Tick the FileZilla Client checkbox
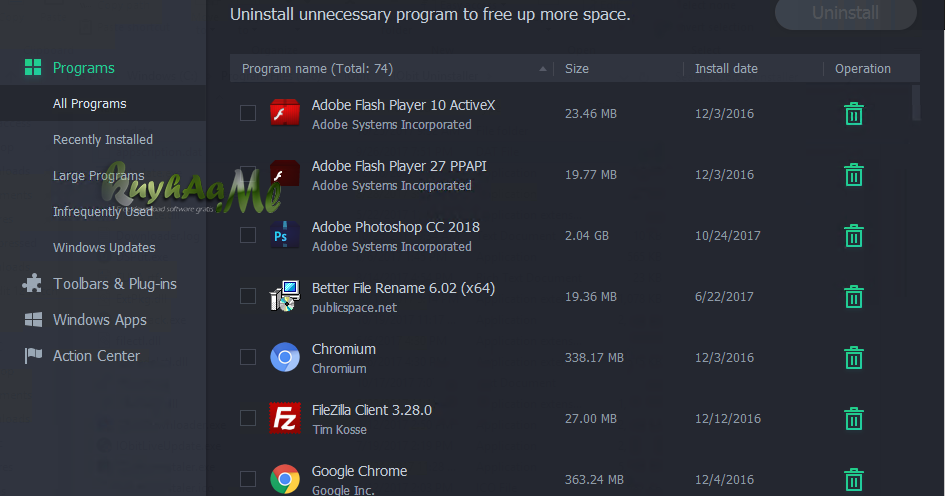This screenshot has width=945, height=496. coord(248,418)
